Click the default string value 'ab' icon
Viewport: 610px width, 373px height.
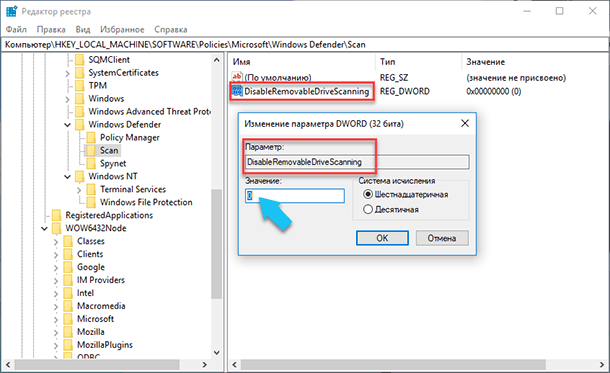point(237,77)
